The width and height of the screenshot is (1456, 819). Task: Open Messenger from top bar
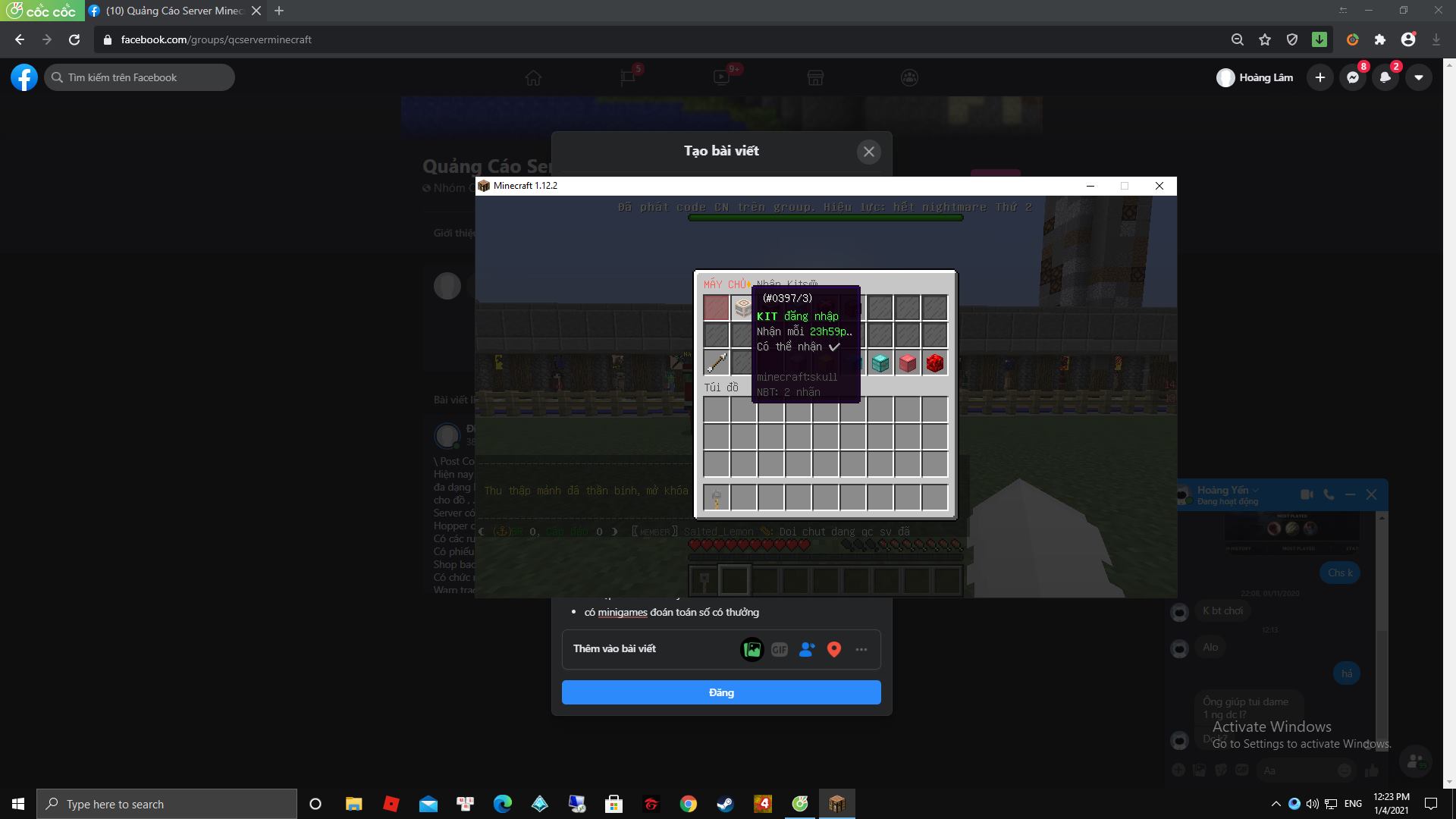(x=1352, y=77)
